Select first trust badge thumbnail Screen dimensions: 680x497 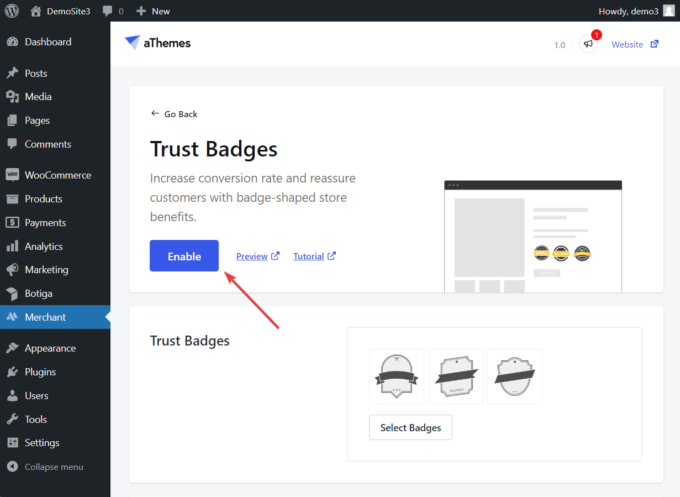coord(396,376)
